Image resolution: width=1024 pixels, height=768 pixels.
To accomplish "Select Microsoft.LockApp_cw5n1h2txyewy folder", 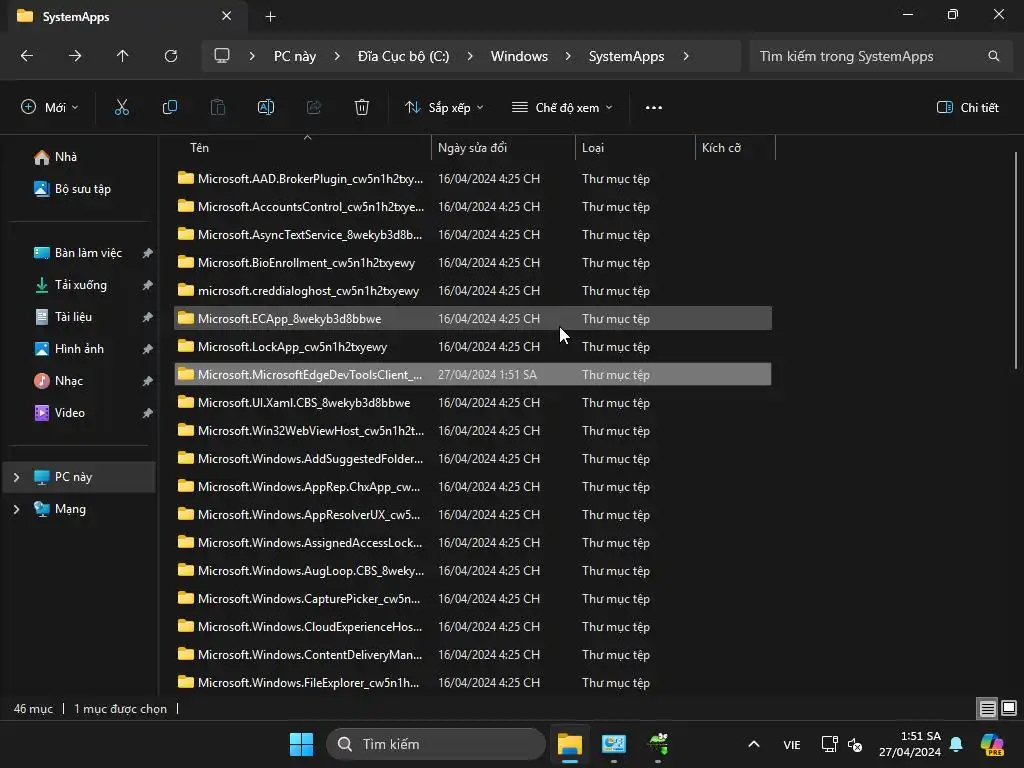I will click(473, 347).
